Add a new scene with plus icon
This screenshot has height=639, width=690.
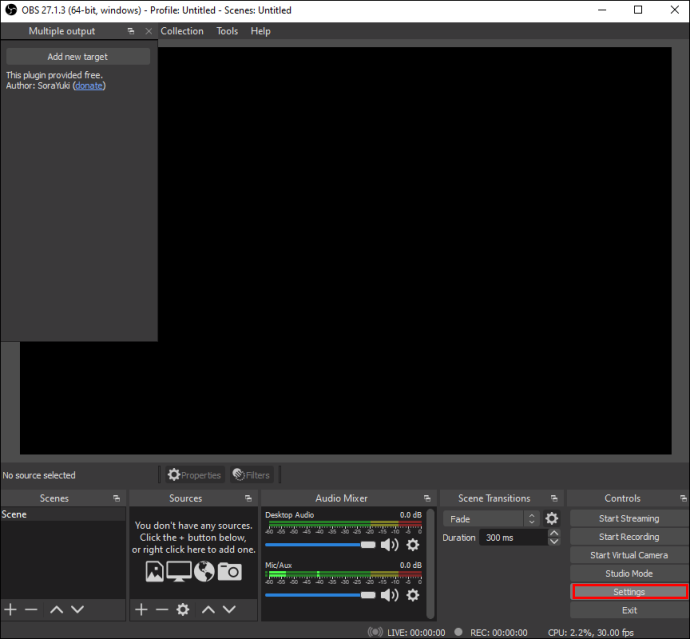coord(10,610)
